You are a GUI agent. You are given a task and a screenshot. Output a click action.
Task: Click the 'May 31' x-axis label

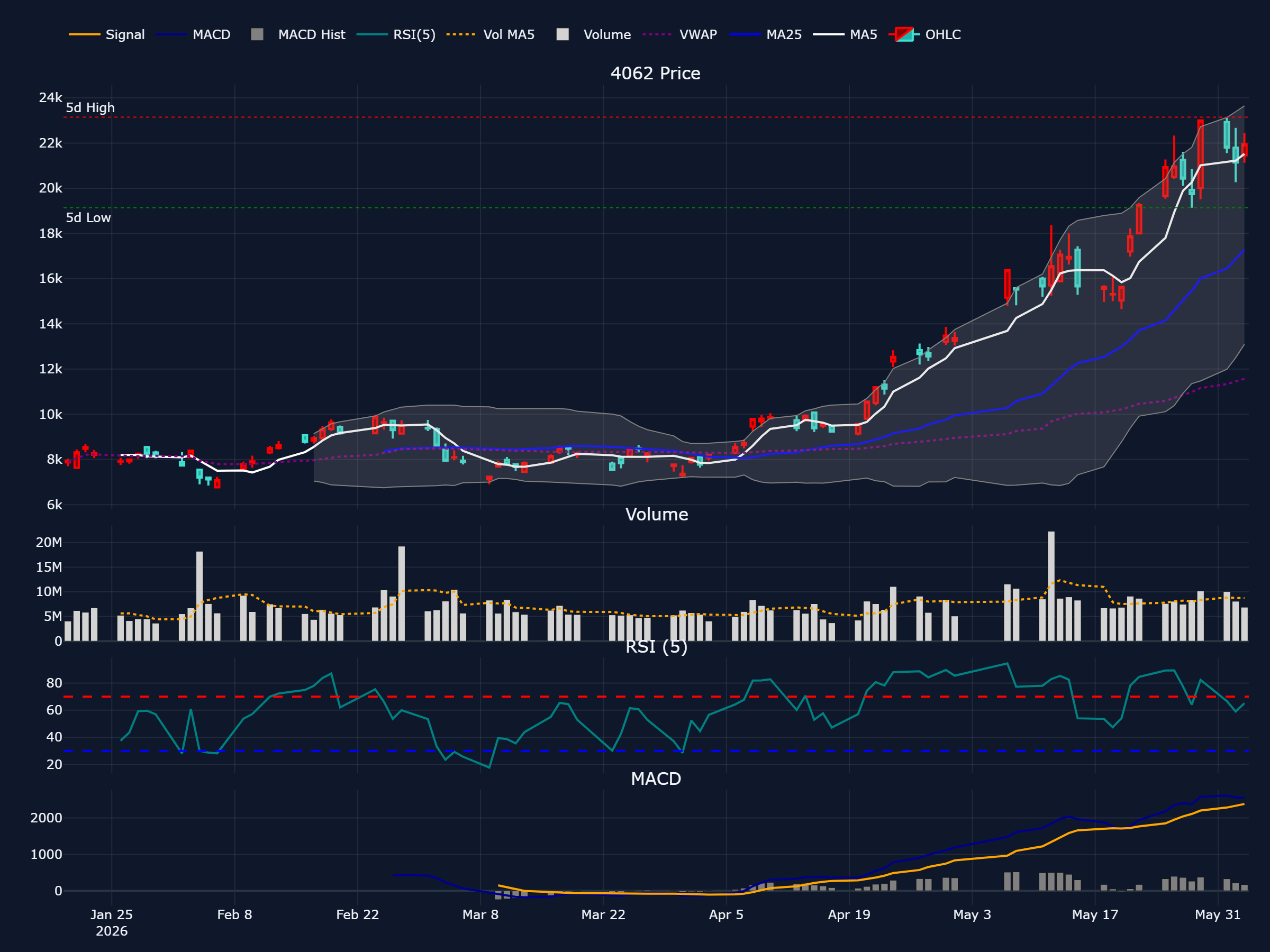pos(1217,914)
